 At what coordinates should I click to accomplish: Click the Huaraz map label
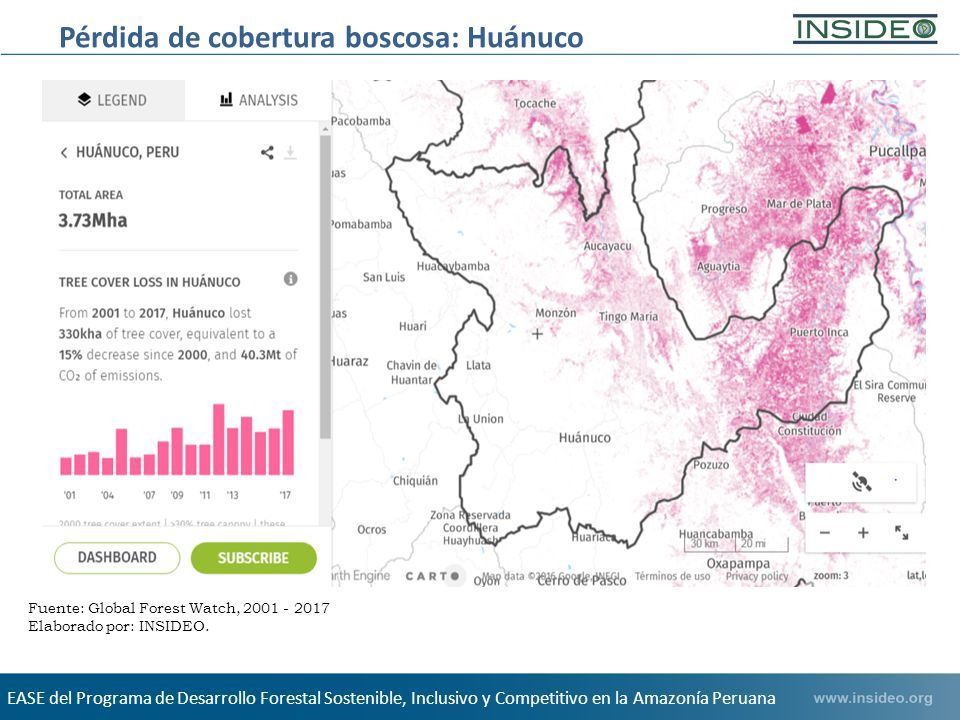pos(350,362)
